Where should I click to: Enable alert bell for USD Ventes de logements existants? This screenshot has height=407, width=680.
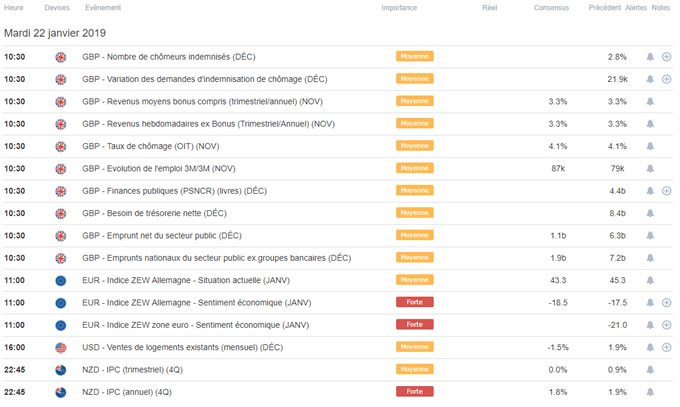point(650,347)
